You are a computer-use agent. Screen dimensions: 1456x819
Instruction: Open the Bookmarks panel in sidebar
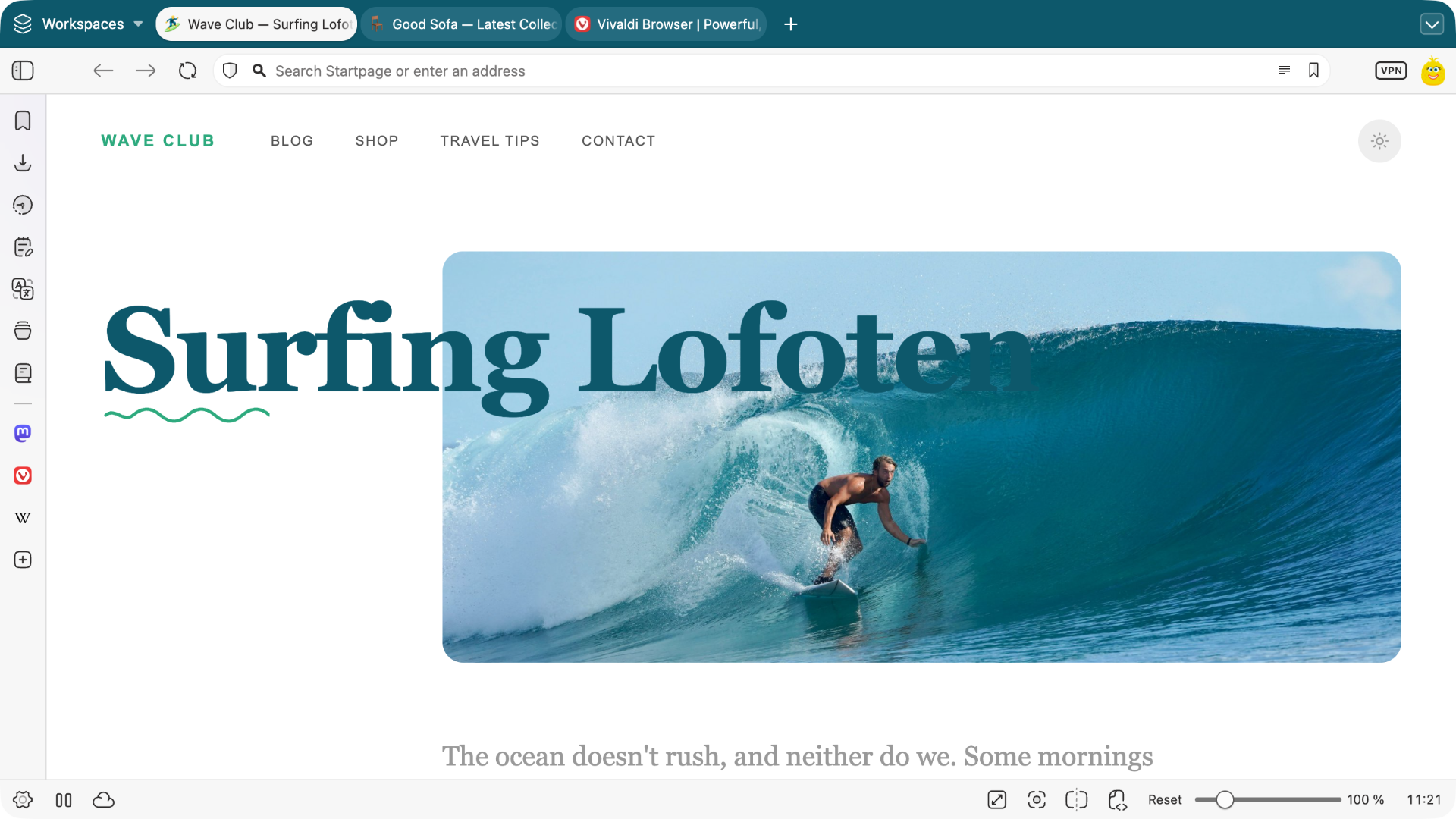click(x=23, y=121)
